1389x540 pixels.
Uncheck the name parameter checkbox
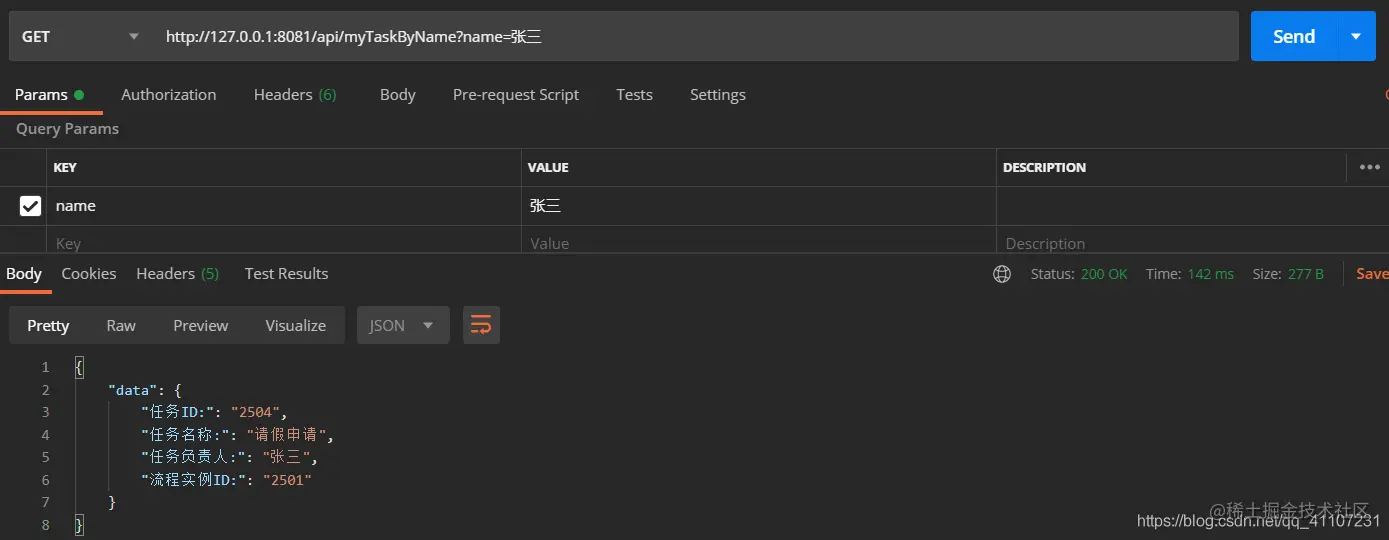31,206
